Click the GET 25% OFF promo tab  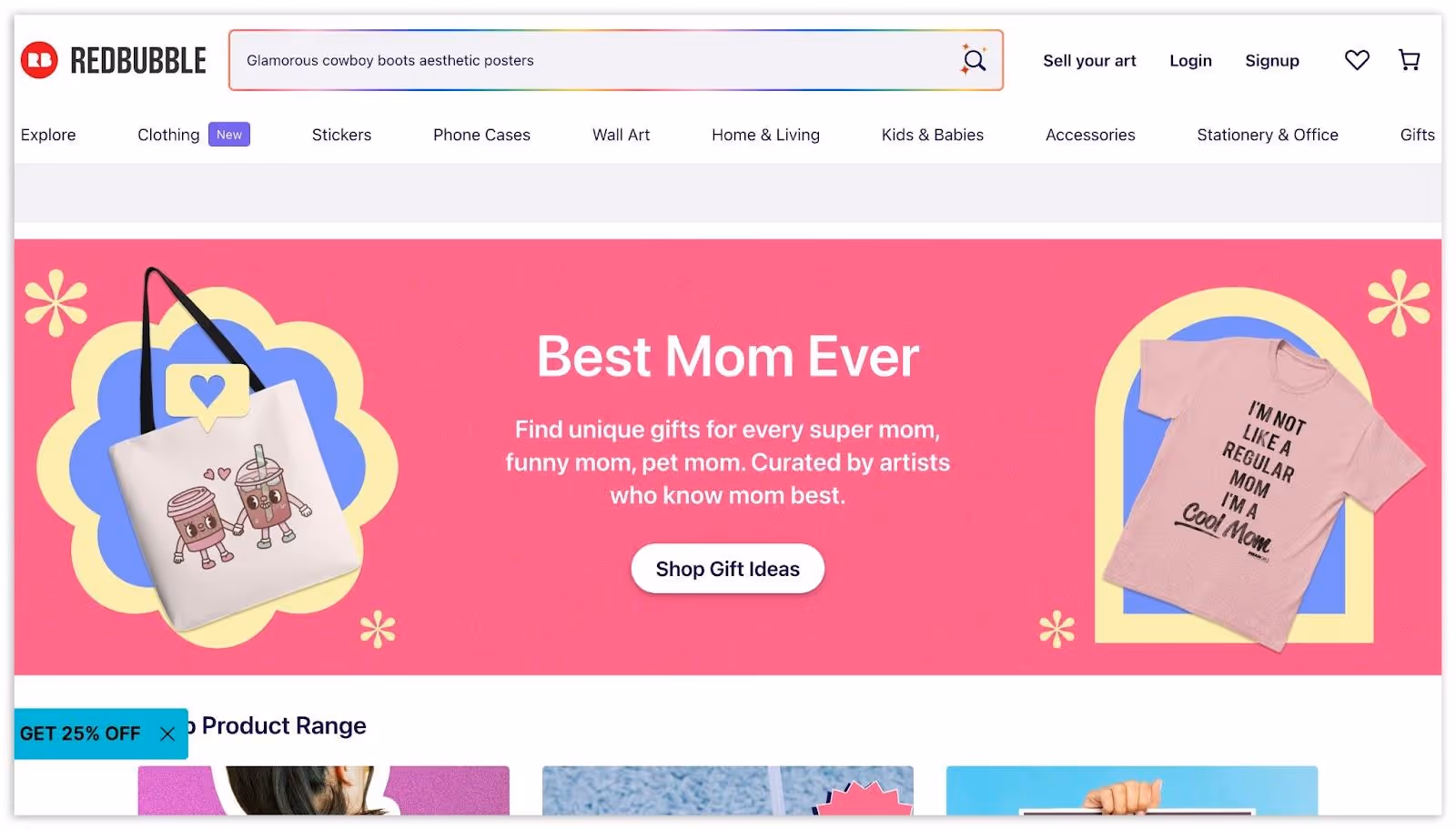pos(80,734)
